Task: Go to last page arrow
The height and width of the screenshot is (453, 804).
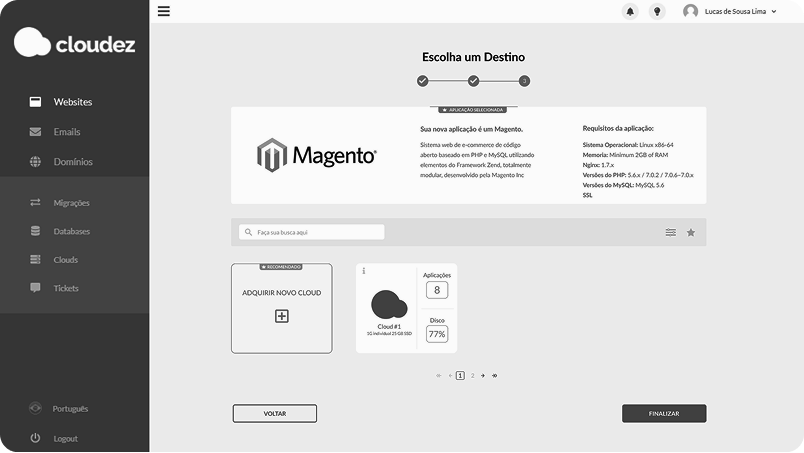Action: click(x=495, y=376)
